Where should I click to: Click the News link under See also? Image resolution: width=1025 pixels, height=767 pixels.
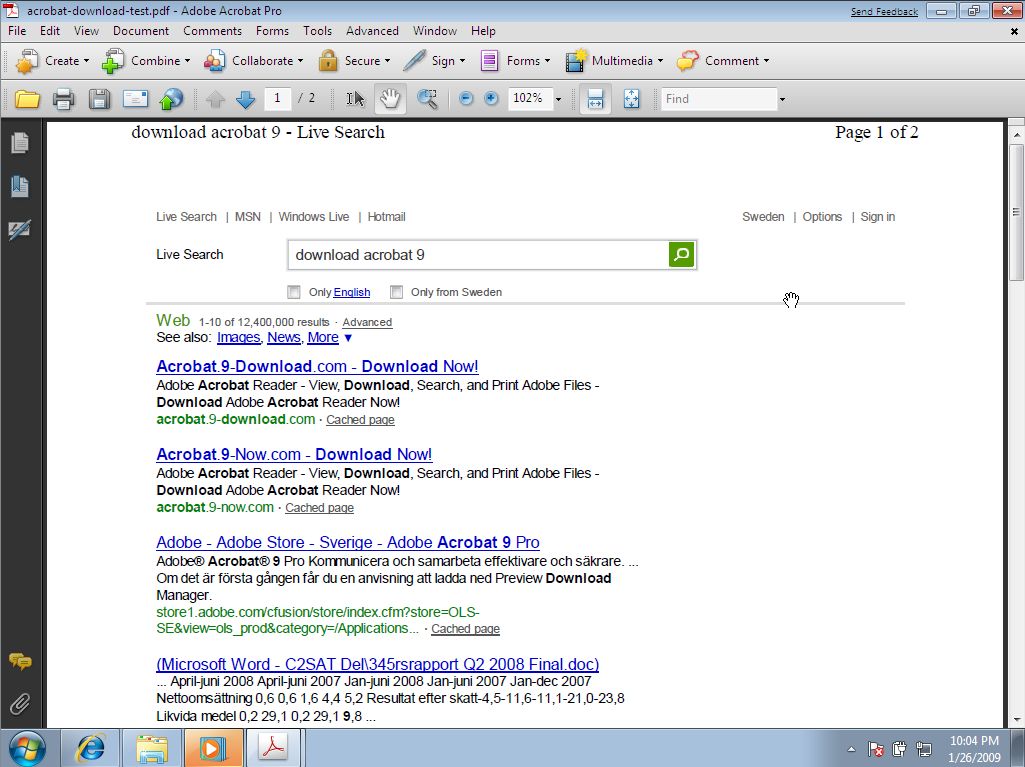click(284, 337)
